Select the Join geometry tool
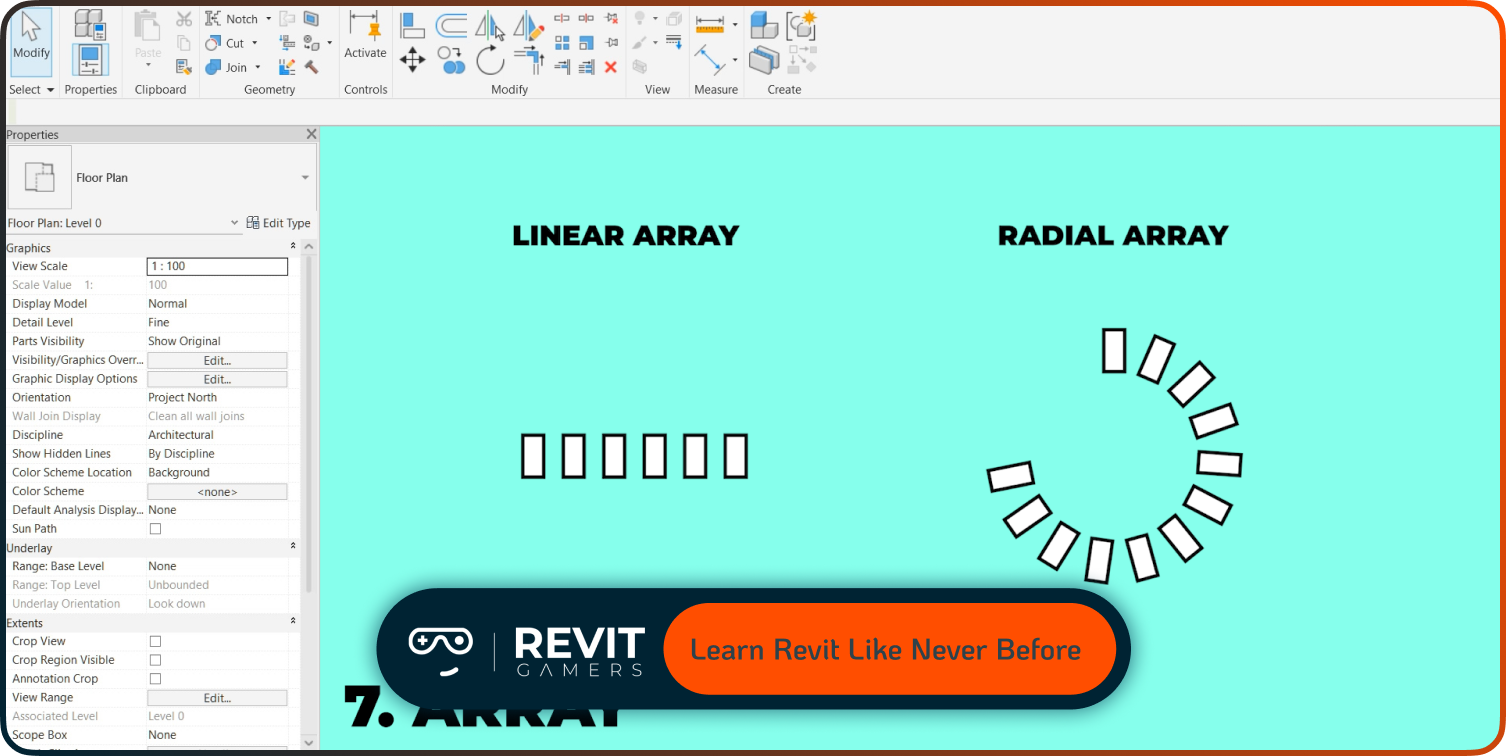The height and width of the screenshot is (756, 1506). [227, 68]
